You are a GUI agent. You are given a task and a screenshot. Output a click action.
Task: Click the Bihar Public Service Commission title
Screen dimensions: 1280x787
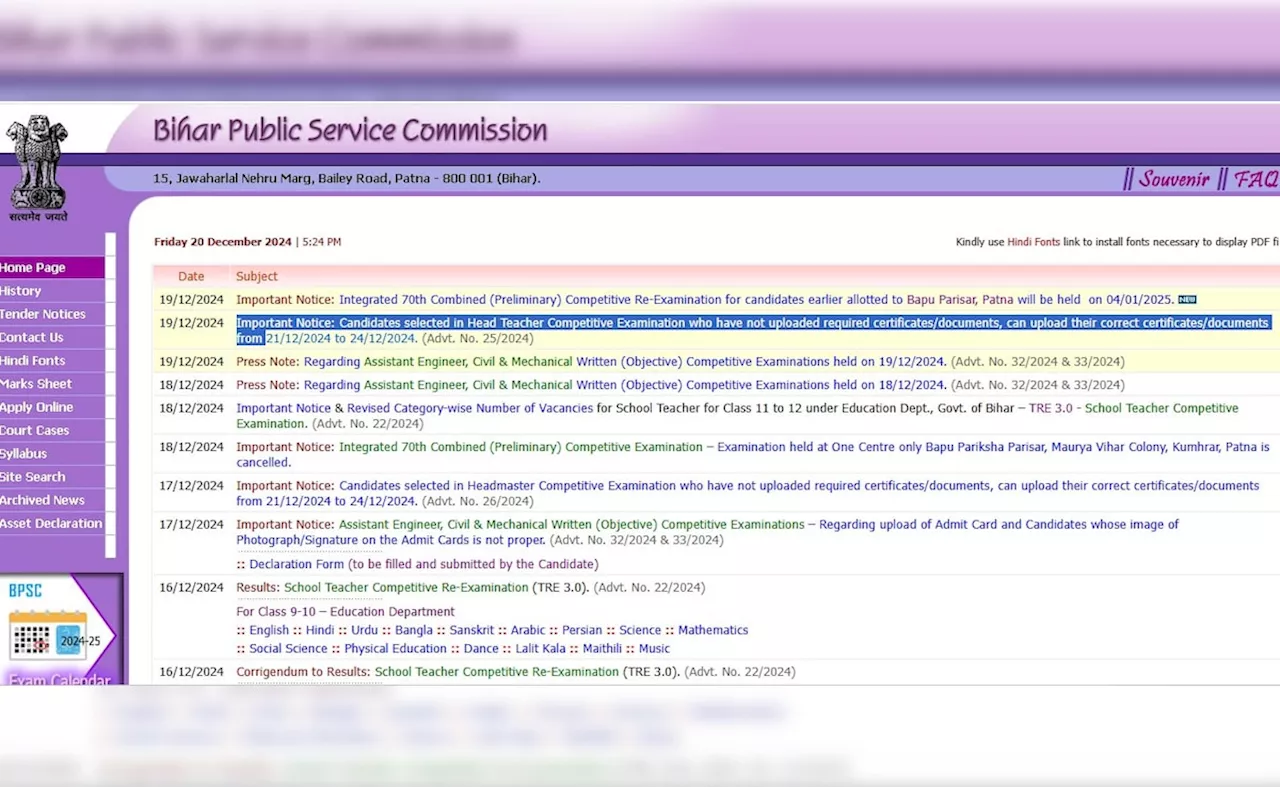350,131
